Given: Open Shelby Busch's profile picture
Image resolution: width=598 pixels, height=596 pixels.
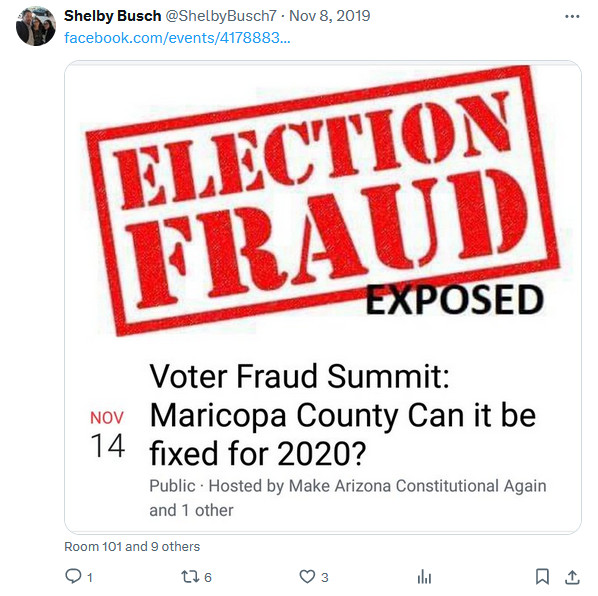Looking at the screenshot, I should (36, 26).
